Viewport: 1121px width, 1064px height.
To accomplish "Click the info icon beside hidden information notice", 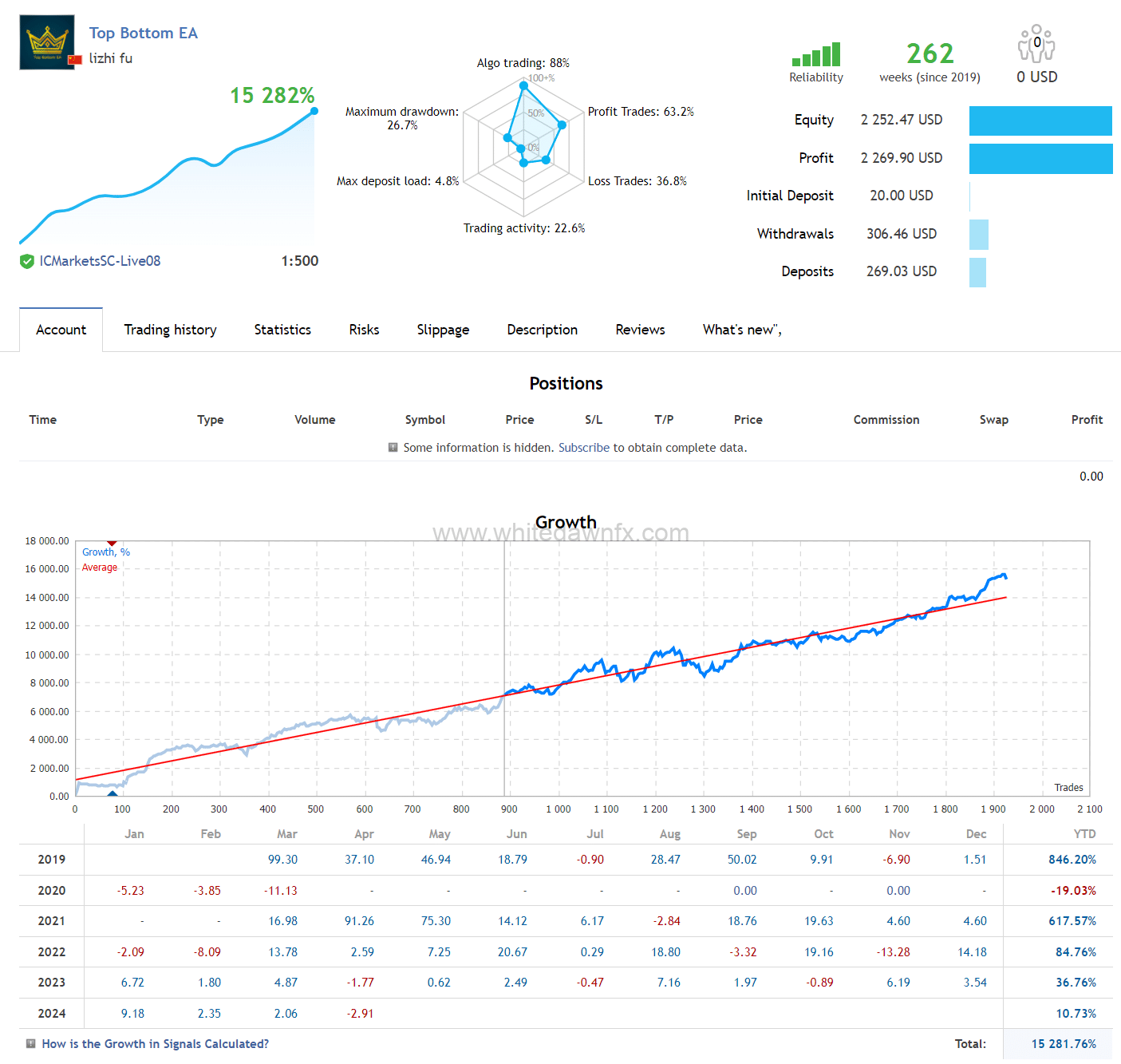I will click(x=393, y=448).
